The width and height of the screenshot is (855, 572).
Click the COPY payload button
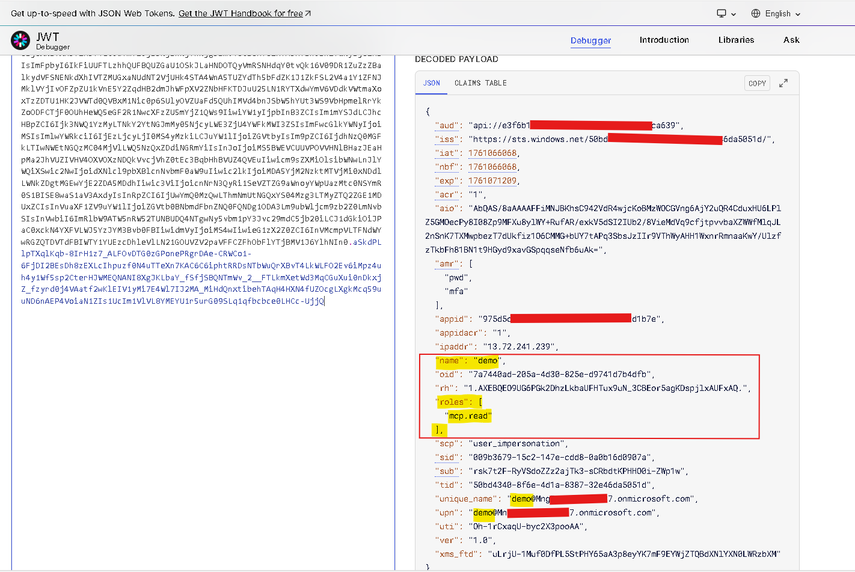(x=757, y=83)
